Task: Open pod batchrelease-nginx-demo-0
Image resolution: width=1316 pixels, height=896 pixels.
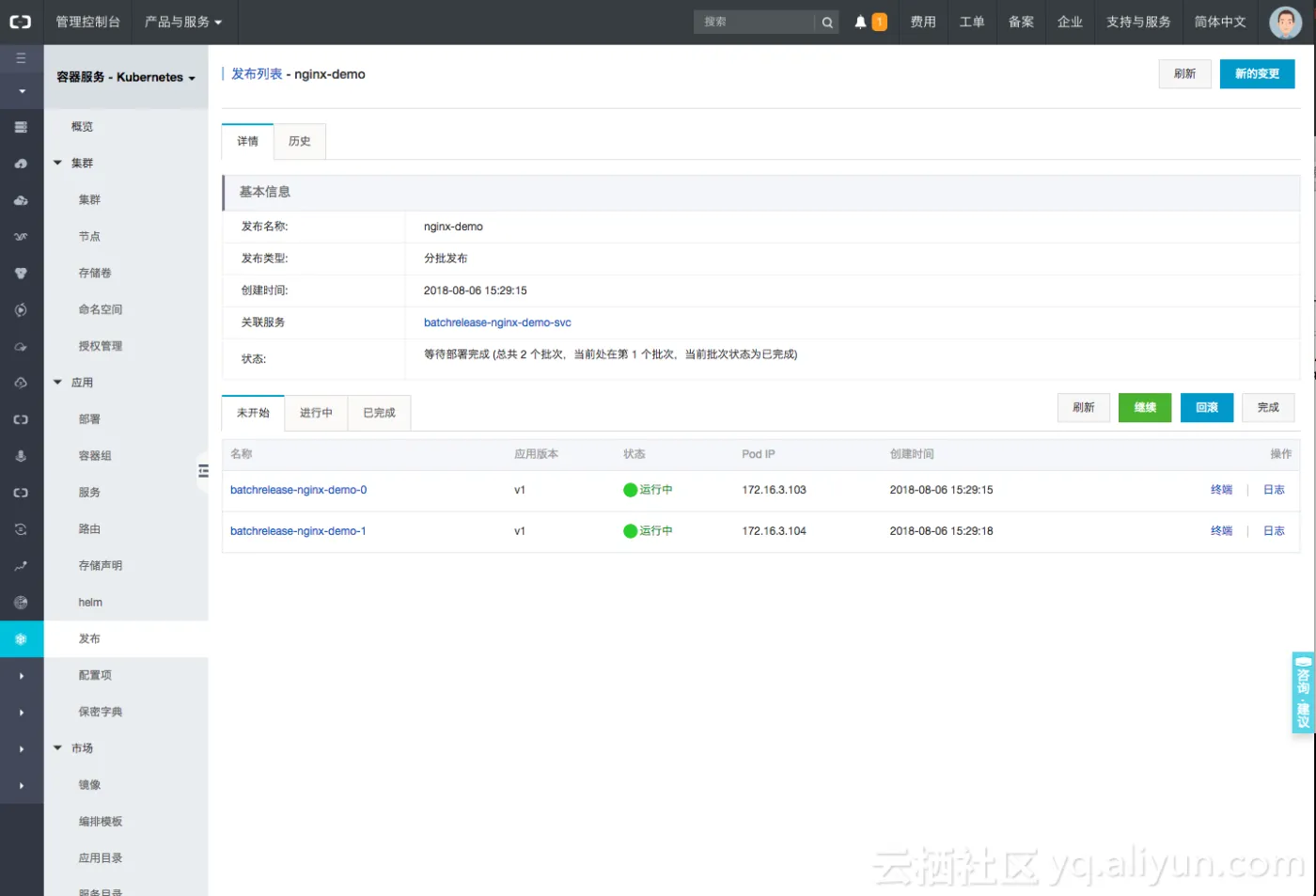Action: click(x=299, y=490)
